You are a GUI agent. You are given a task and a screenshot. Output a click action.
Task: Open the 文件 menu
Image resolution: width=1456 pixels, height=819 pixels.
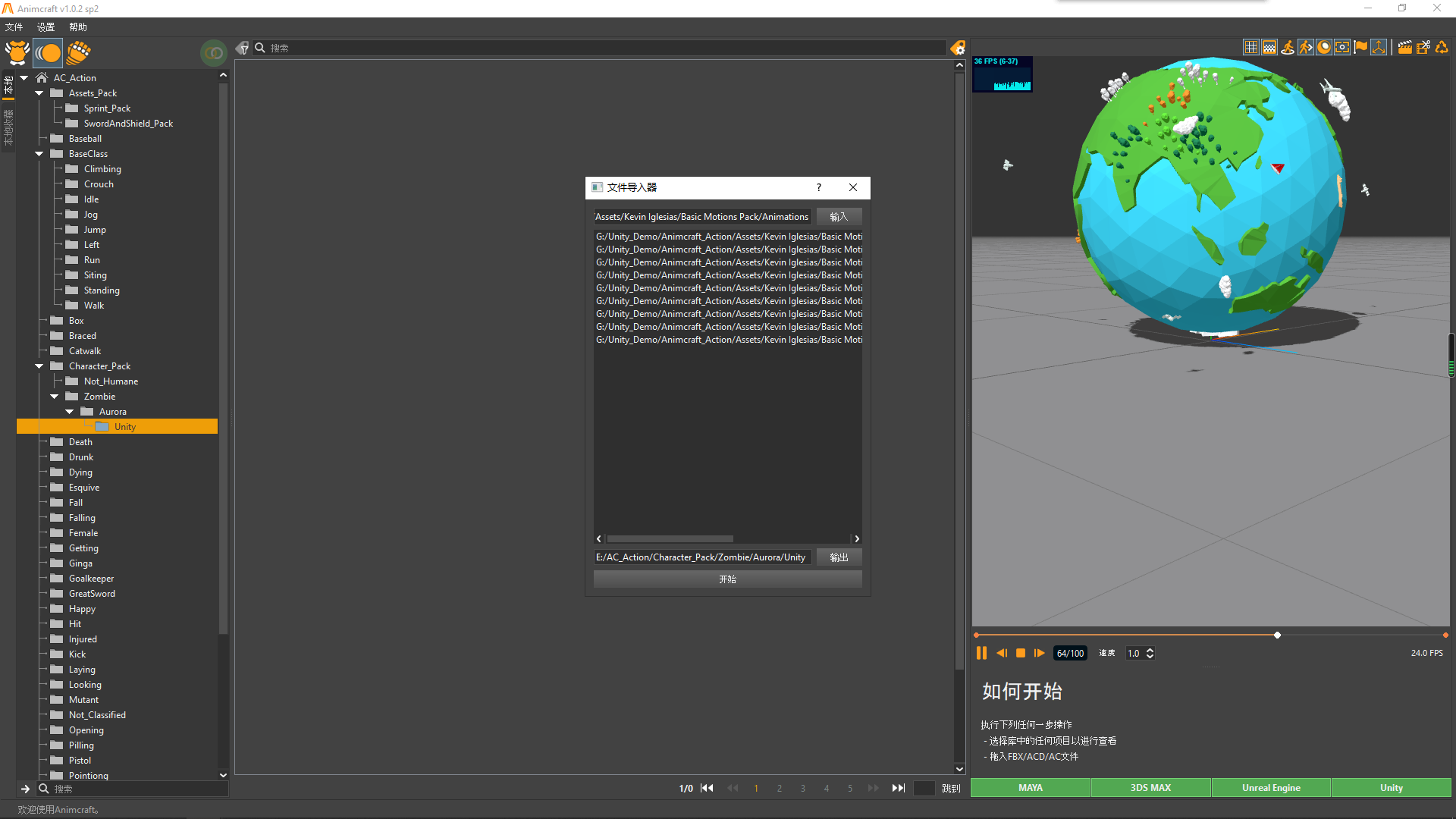14,27
